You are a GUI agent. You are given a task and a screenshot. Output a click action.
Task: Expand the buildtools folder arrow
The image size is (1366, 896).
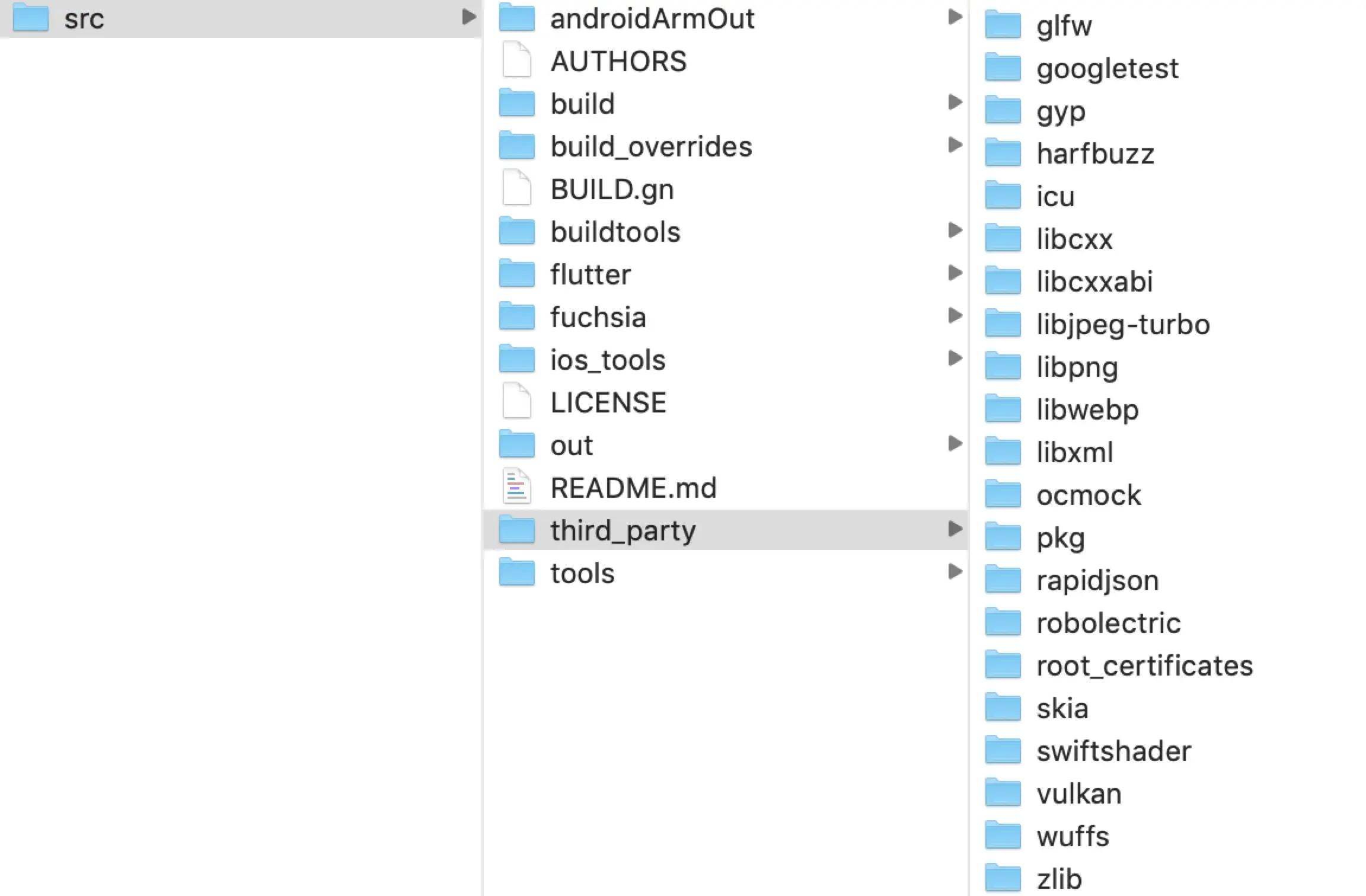coord(955,230)
